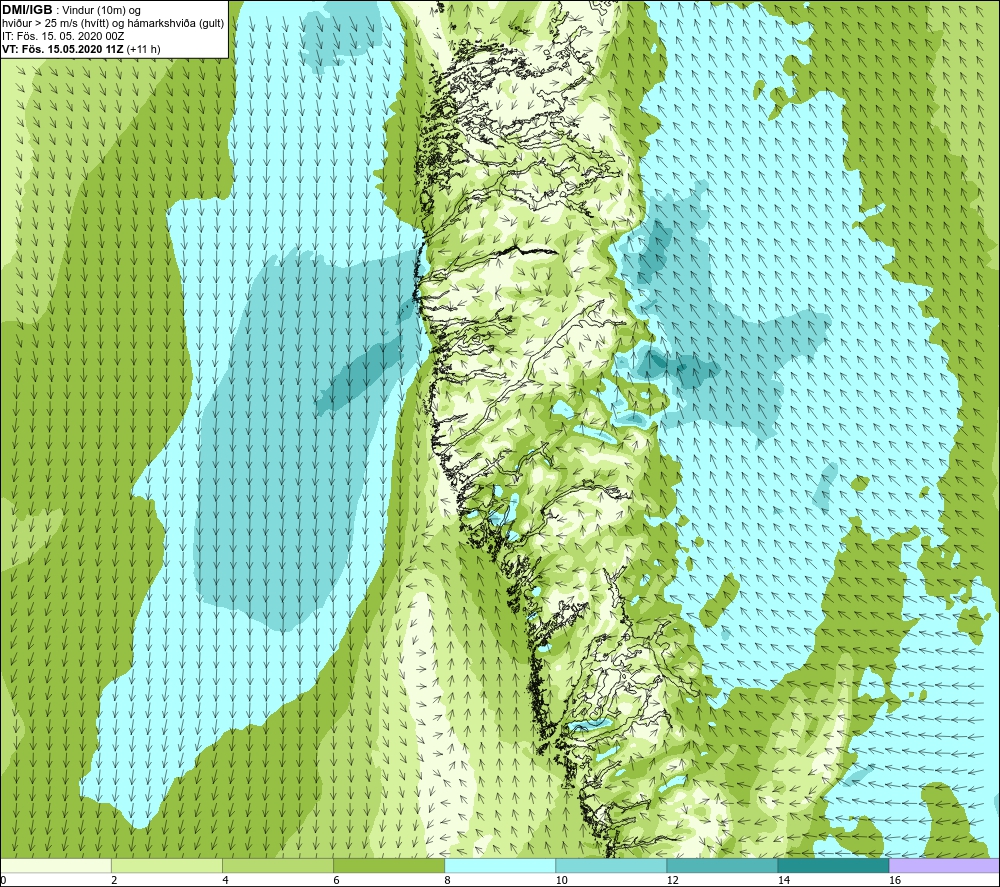The width and height of the screenshot is (1000, 887).
Task: Click the 'IT: Fös. 15. 05. 2020 00Z' line
Action: pyautogui.click(x=63, y=36)
